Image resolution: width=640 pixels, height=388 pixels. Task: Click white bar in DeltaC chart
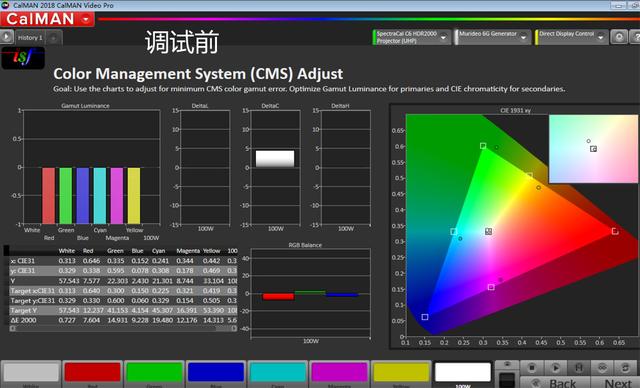pyautogui.click(x=275, y=159)
